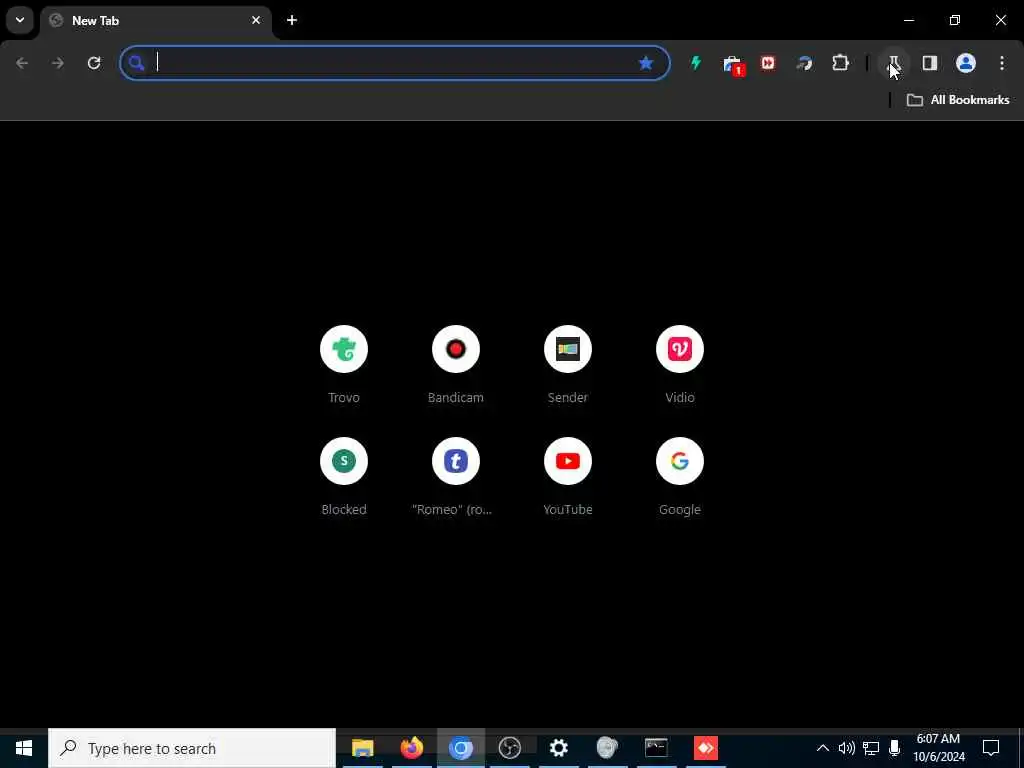Open the red AnyDesk taskbar icon
The height and width of the screenshot is (768, 1024).
pyautogui.click(x=705, y=748)
